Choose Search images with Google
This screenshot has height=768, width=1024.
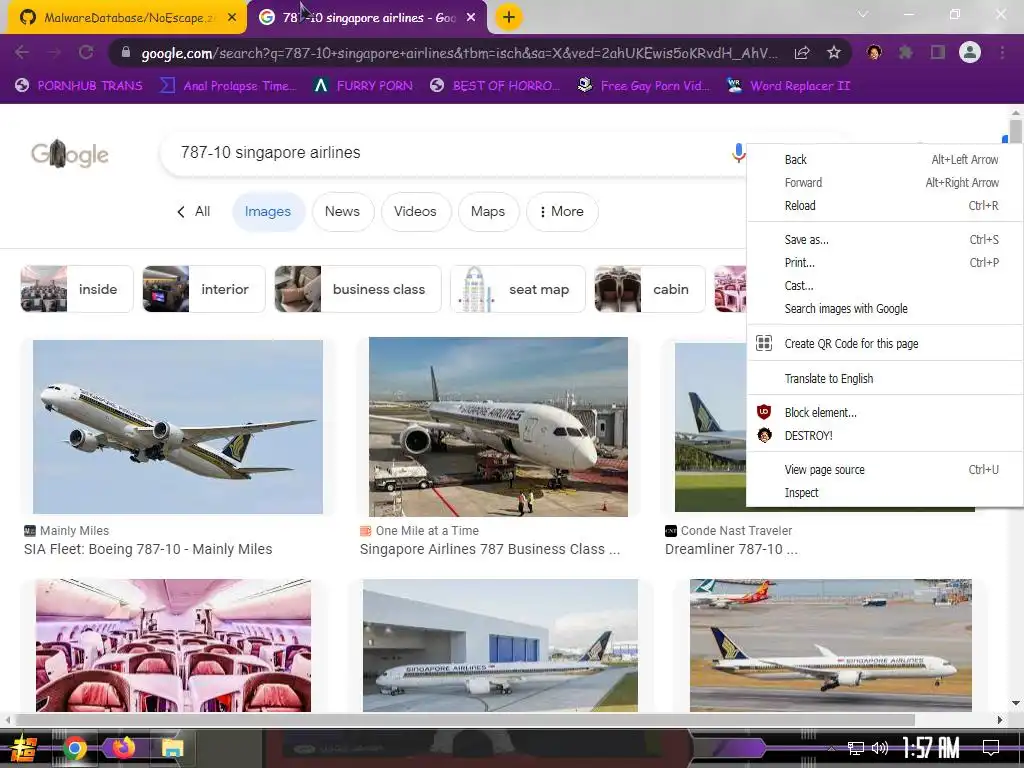(885, 308)
